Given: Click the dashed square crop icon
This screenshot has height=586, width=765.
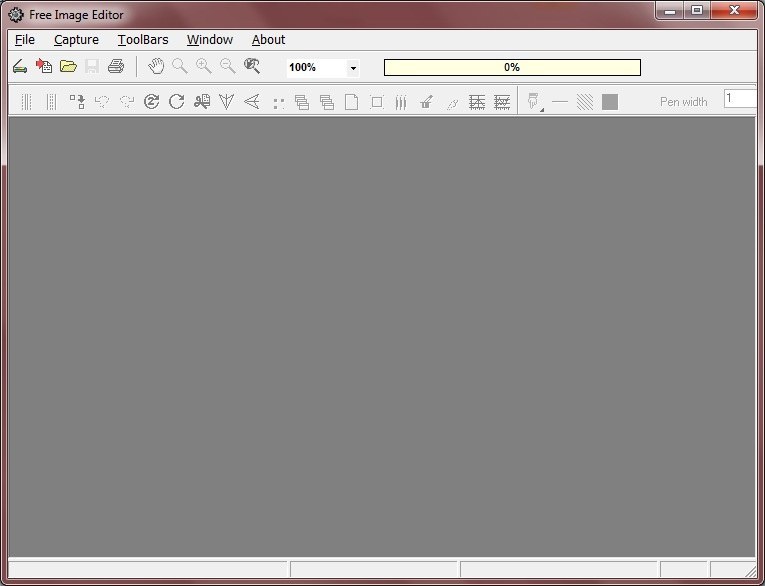Looking at the screenshot, I should [x=377, y=102].
